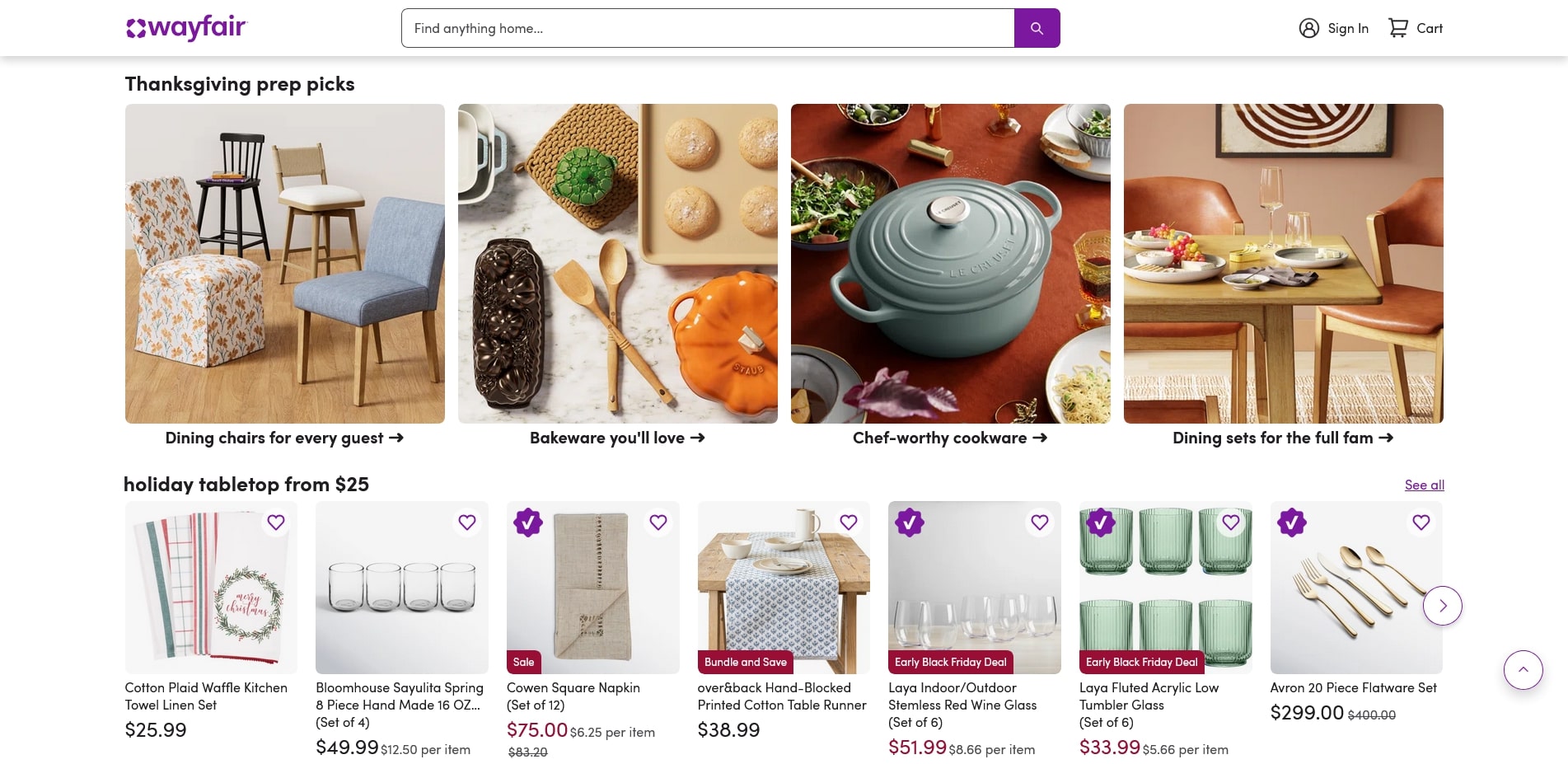
Task: Click the Sign In account icon
Action: click(1309, 27)
